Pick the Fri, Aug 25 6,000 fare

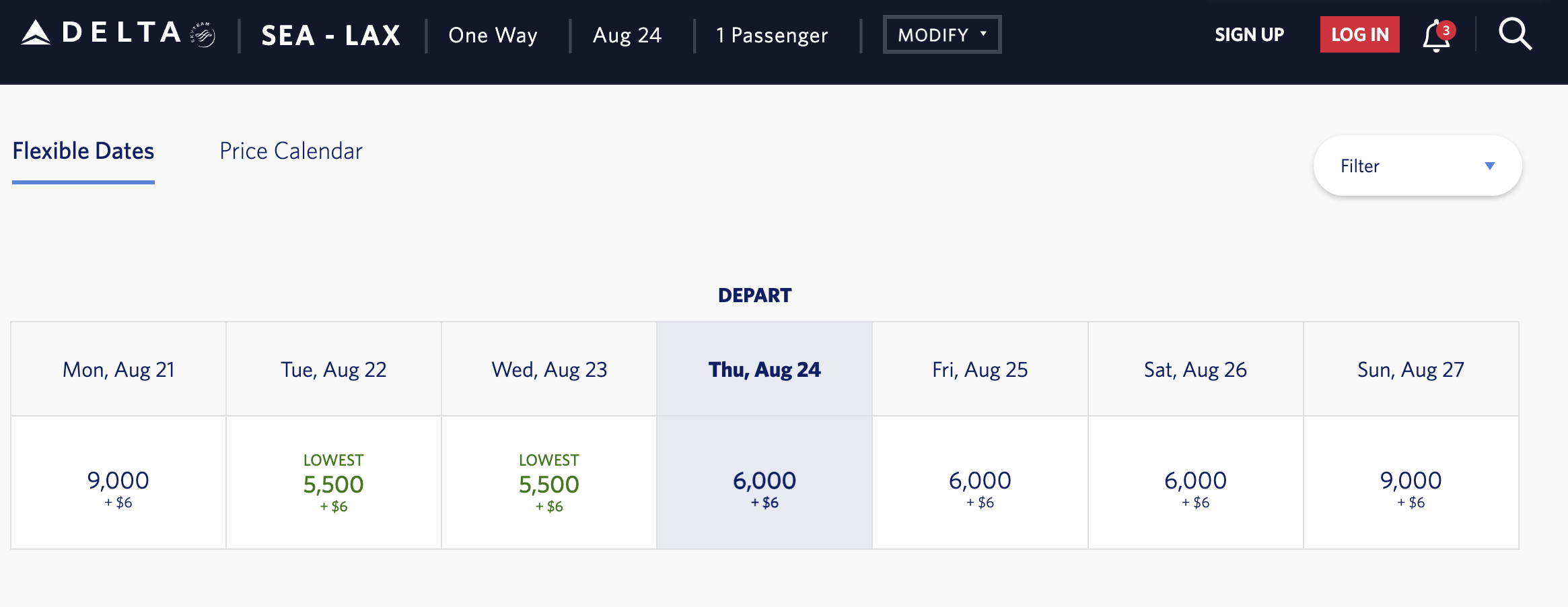[x=980, y=483]
